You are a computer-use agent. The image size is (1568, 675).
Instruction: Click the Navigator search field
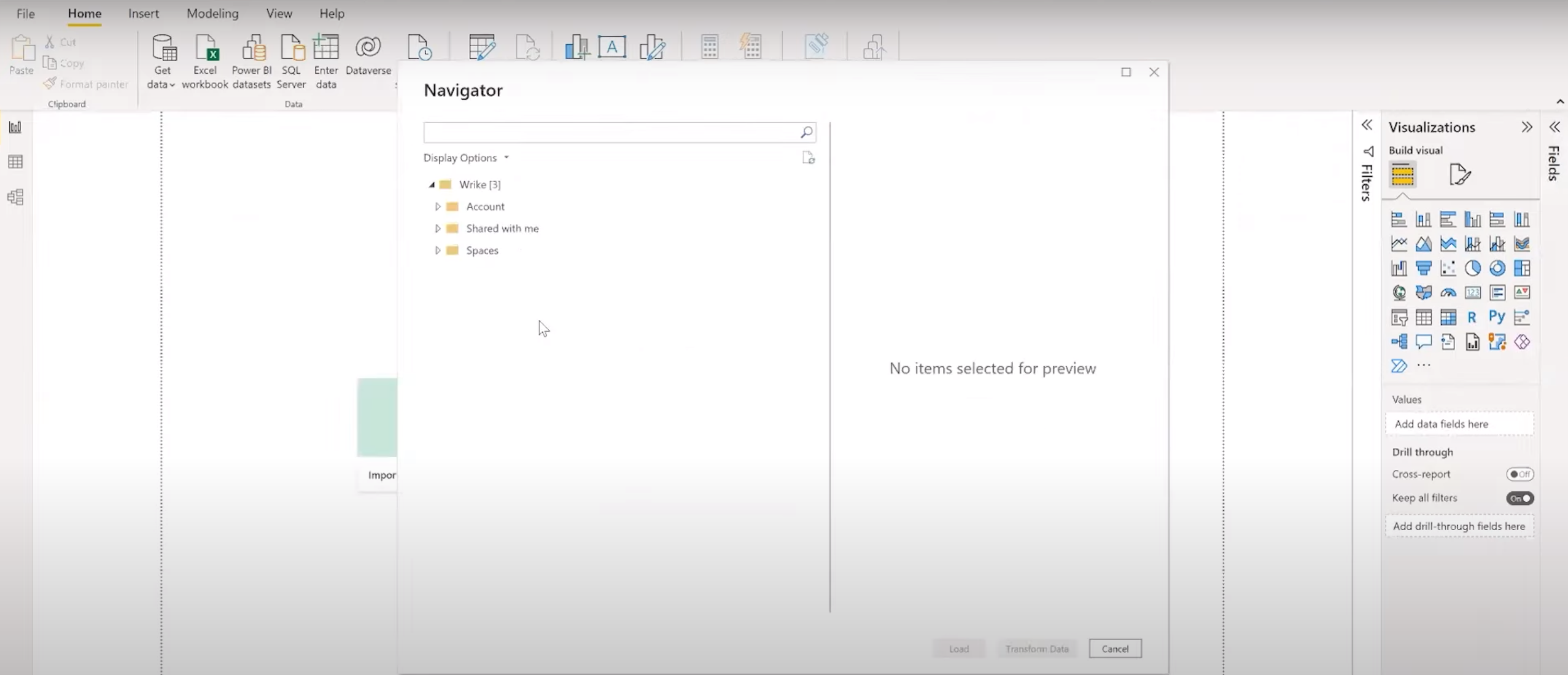(x=611, y=132)
